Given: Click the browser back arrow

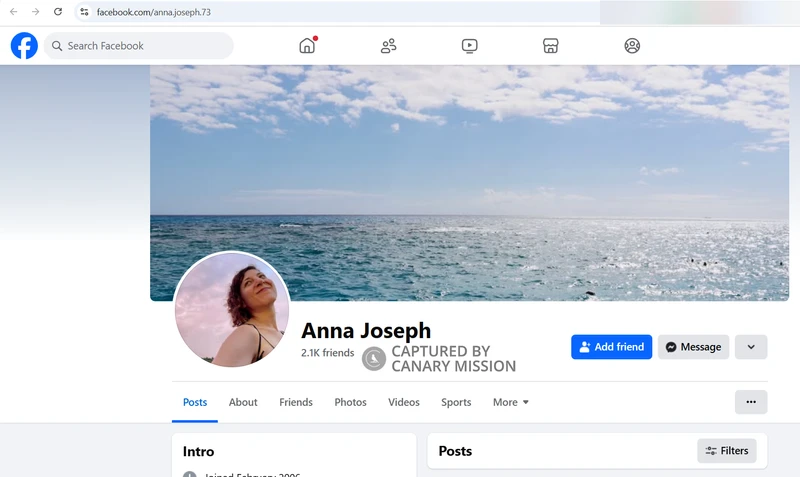Looking at the screenshot, I should point(14,12).
